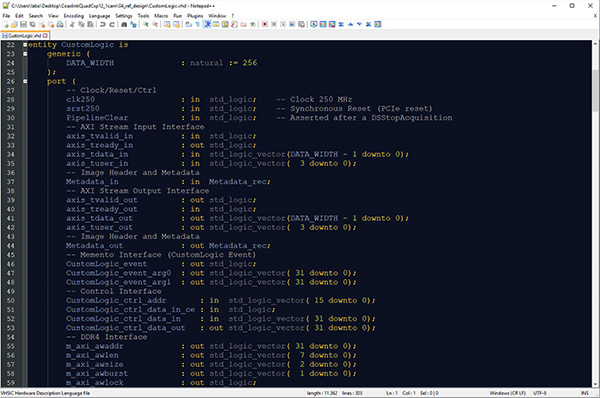Click the Save Recorded Macro icon
The height and width of the screenshot is (398, 600).
click(x=302, y=24)
